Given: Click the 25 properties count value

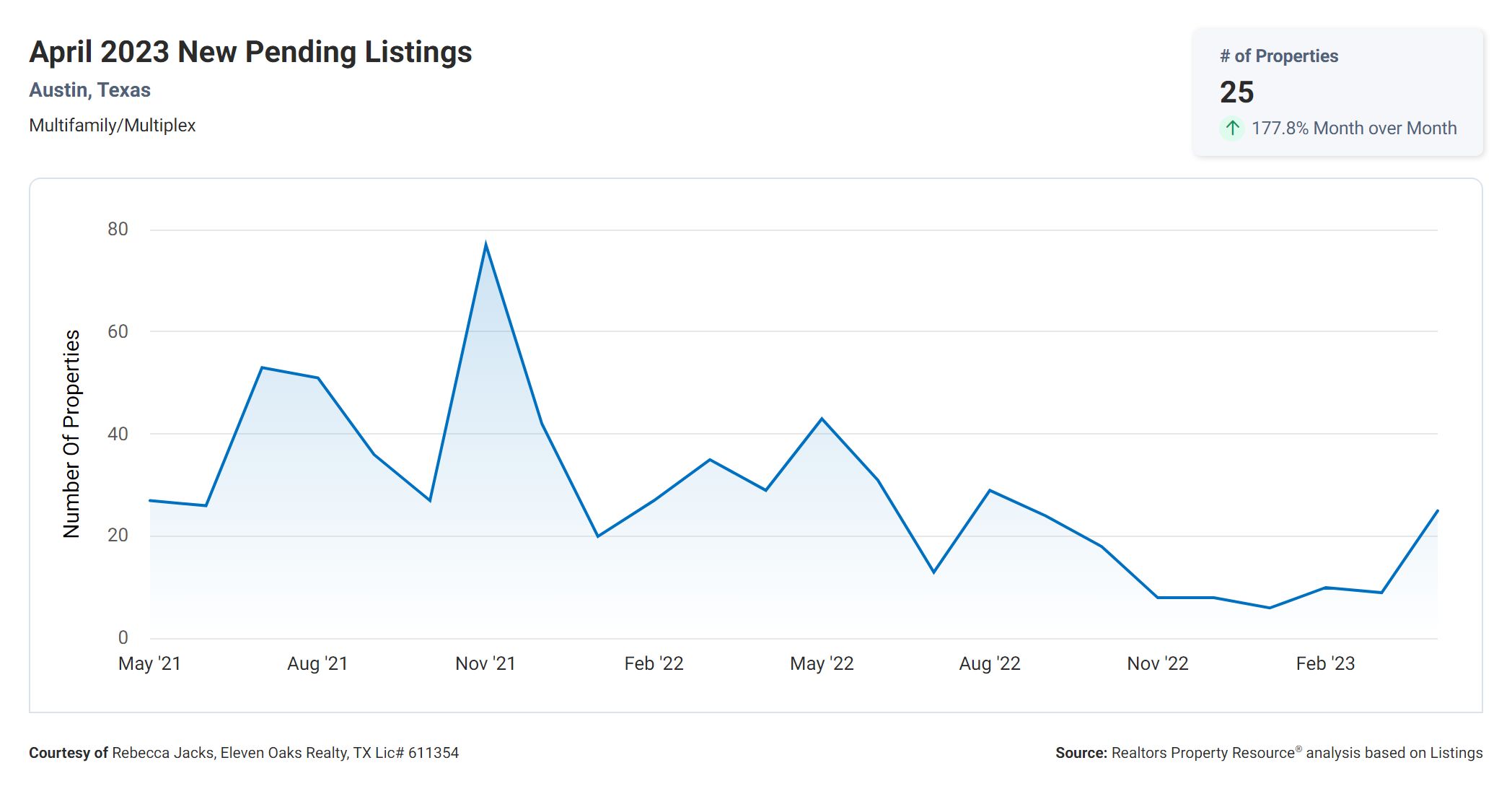Looking at the screenshot, I should (1236, 92).
